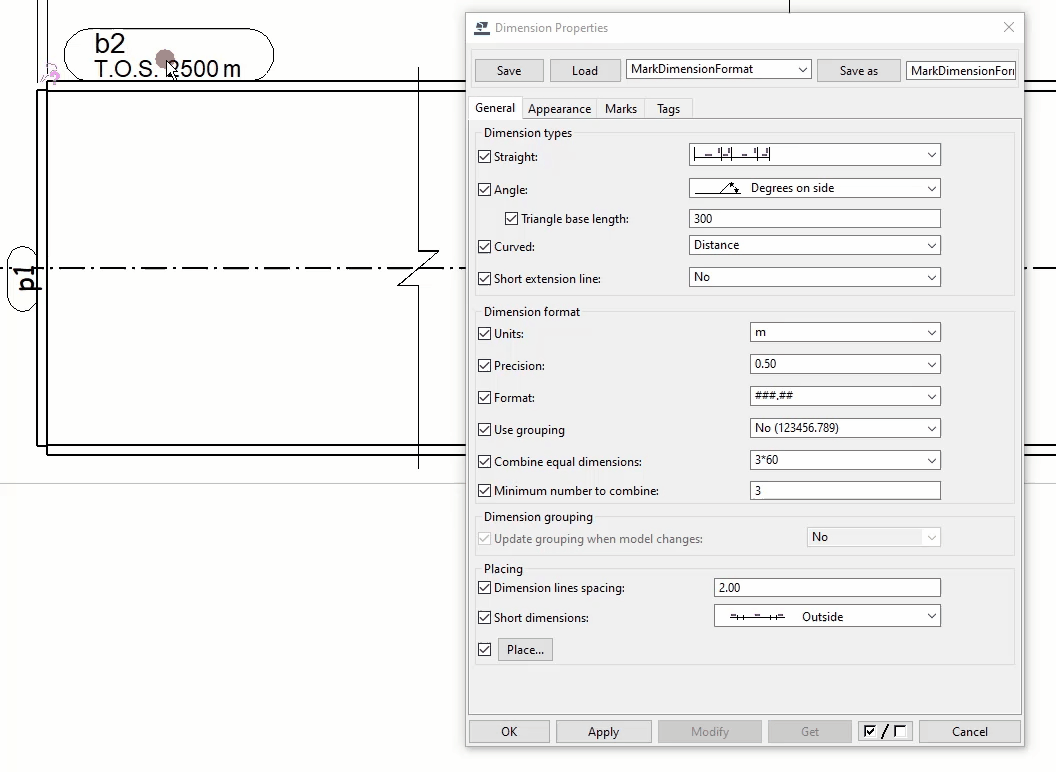Screen dimensions: 1056x772
Task: Click the check/uncheck all switches icon
Action: [884, 731]
